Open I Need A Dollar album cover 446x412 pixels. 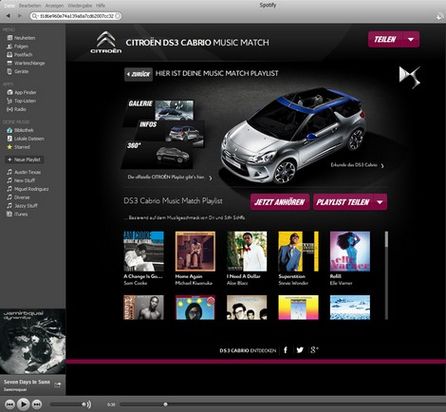tap(247, 251)
